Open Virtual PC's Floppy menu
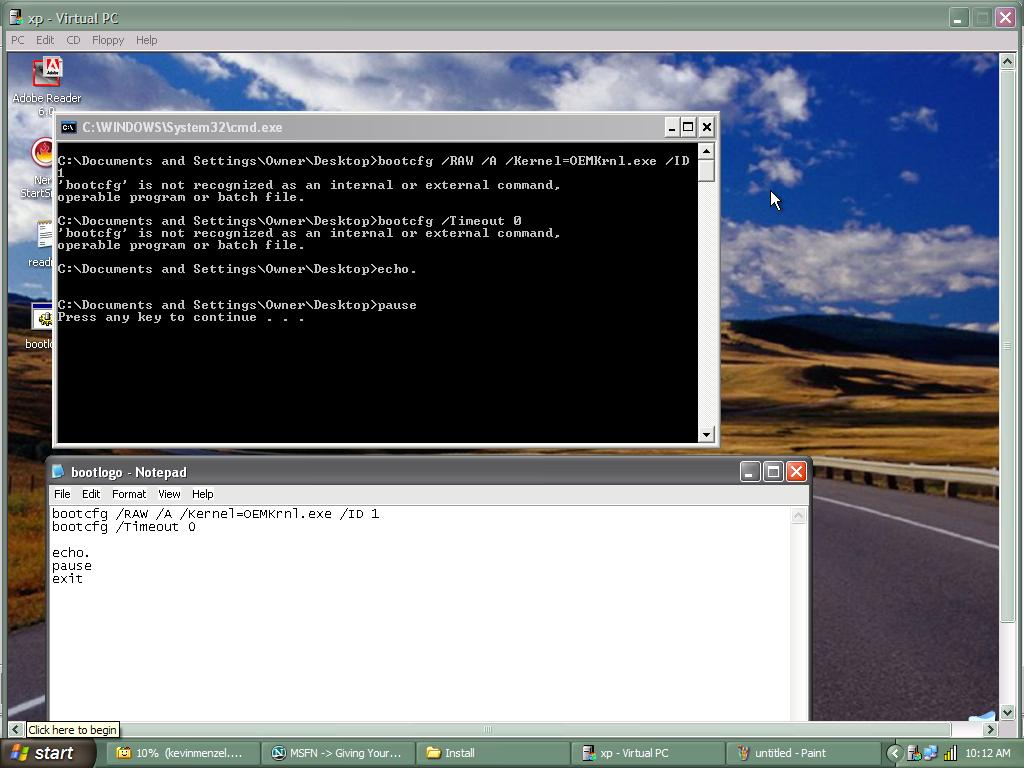 click(x=108, y=40)
